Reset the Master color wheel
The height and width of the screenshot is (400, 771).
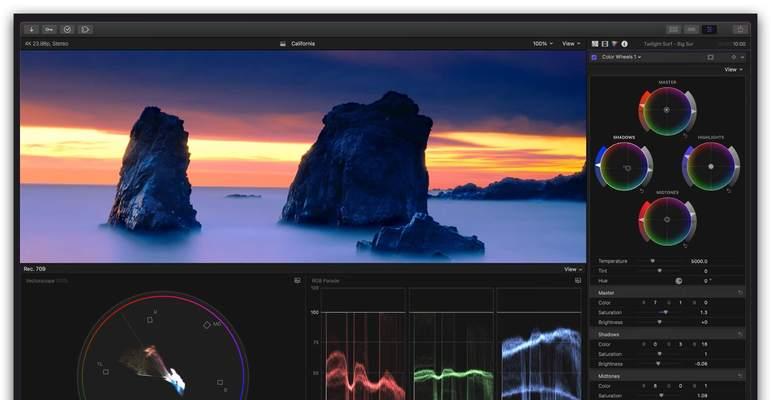click(x=685, y=135)
